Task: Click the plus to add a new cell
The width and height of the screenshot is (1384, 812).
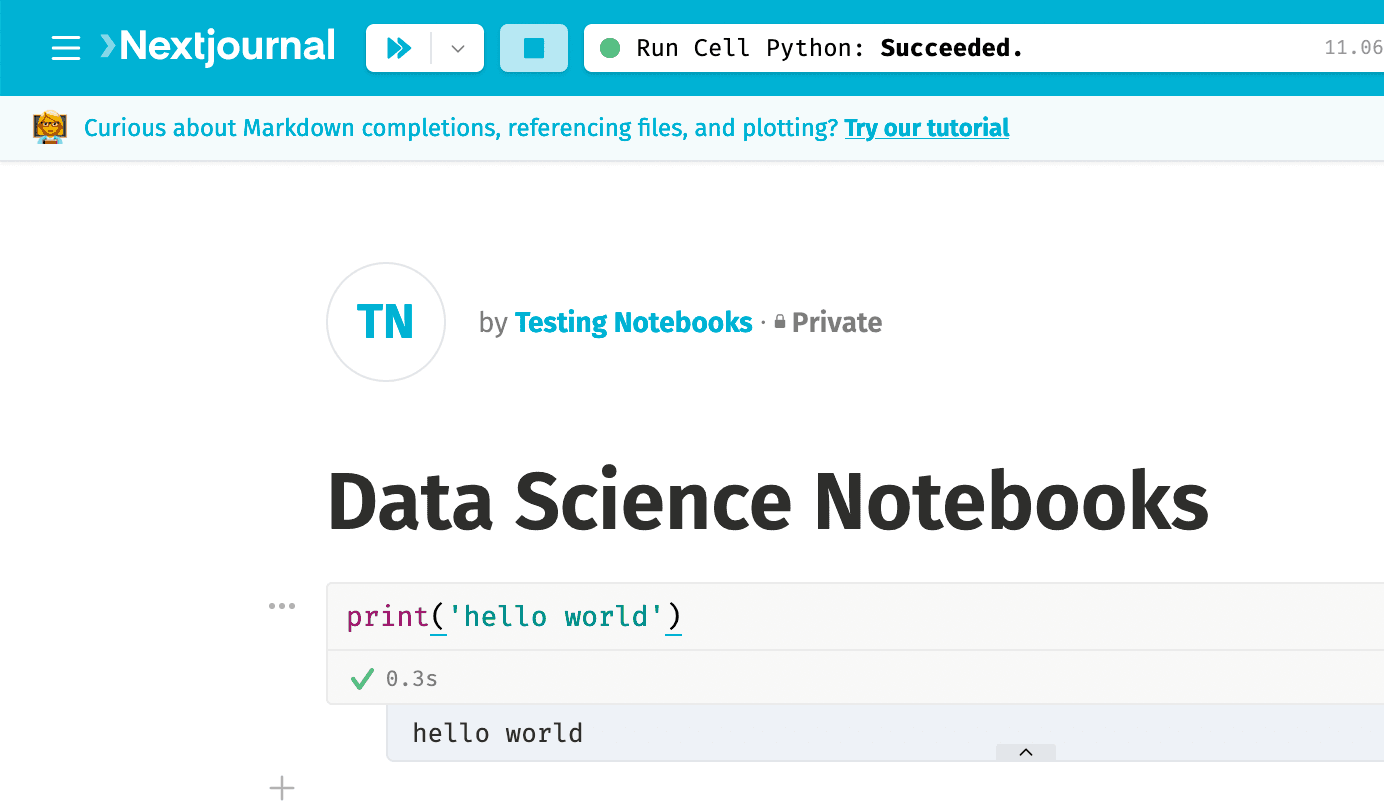Action: coord(282,788)
